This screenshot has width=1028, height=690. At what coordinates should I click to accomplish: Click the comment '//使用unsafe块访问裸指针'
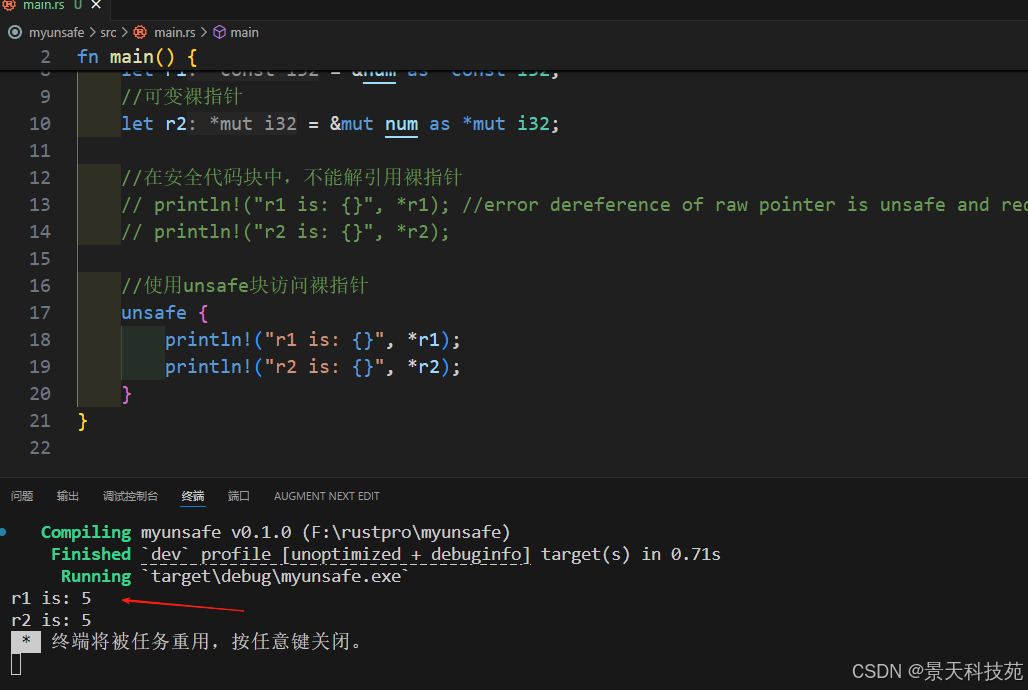coord(245,285)
